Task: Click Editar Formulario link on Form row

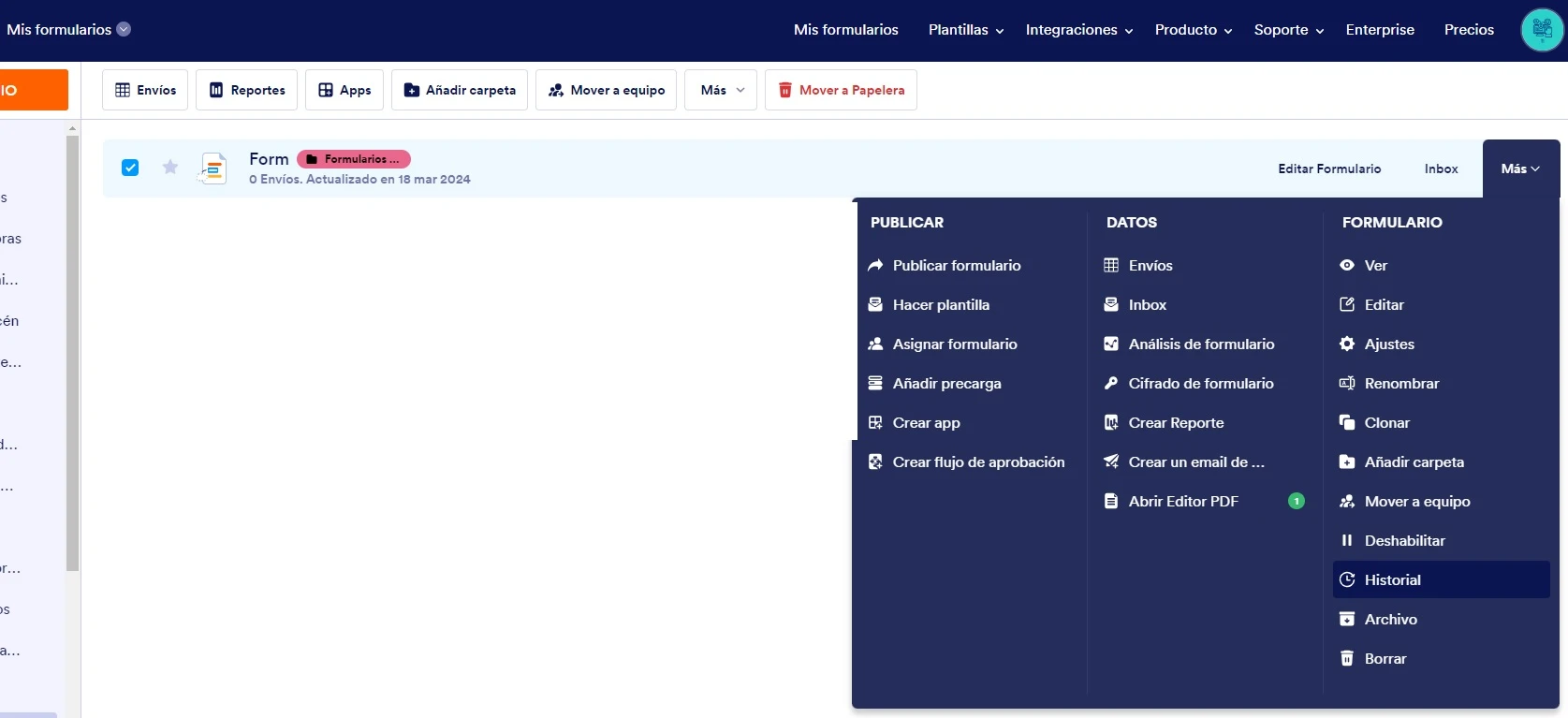Action: pyautogui.click(x=1329, y=169)
